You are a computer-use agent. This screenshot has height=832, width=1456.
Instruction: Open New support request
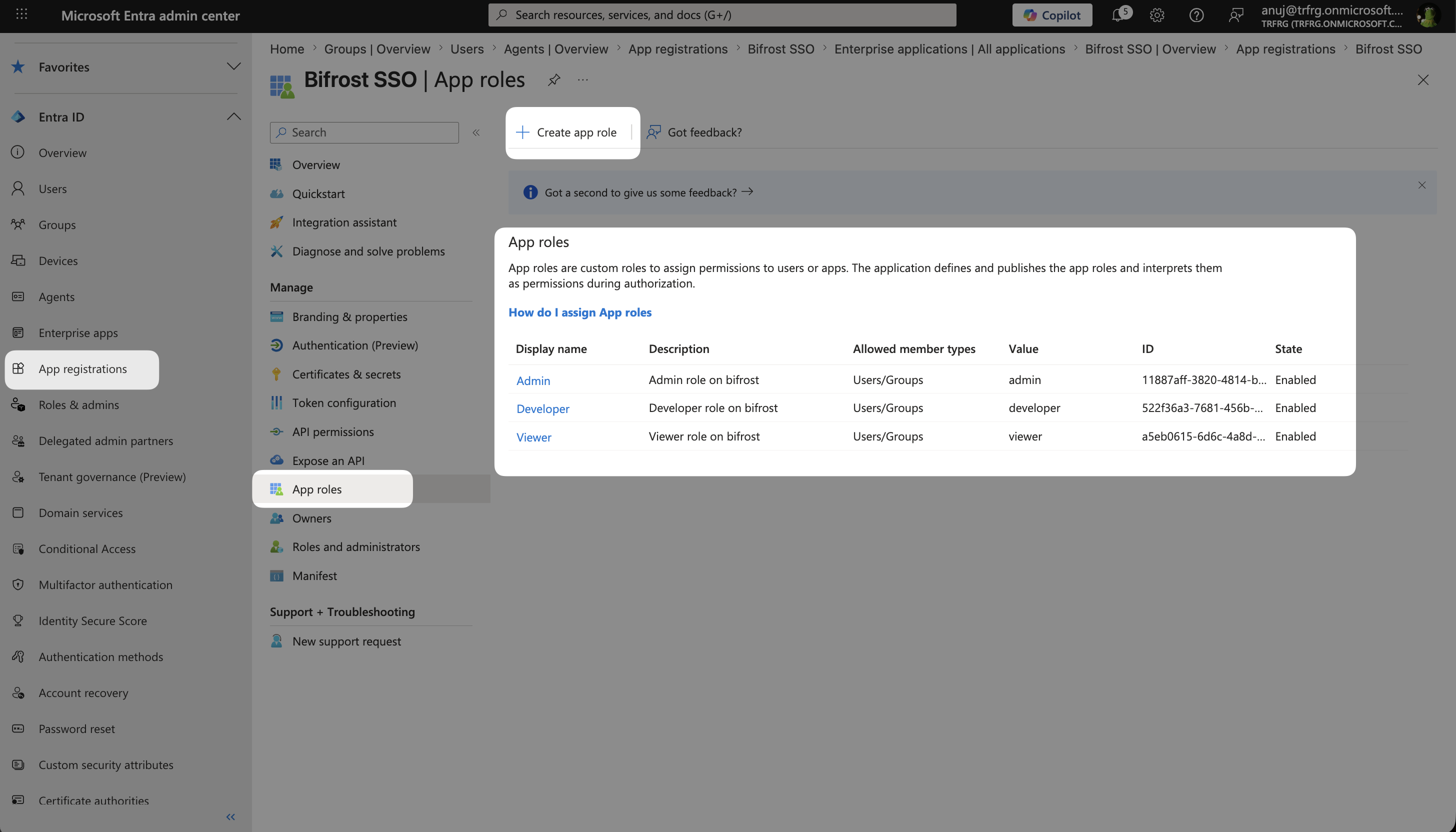[x=346, y=641]
